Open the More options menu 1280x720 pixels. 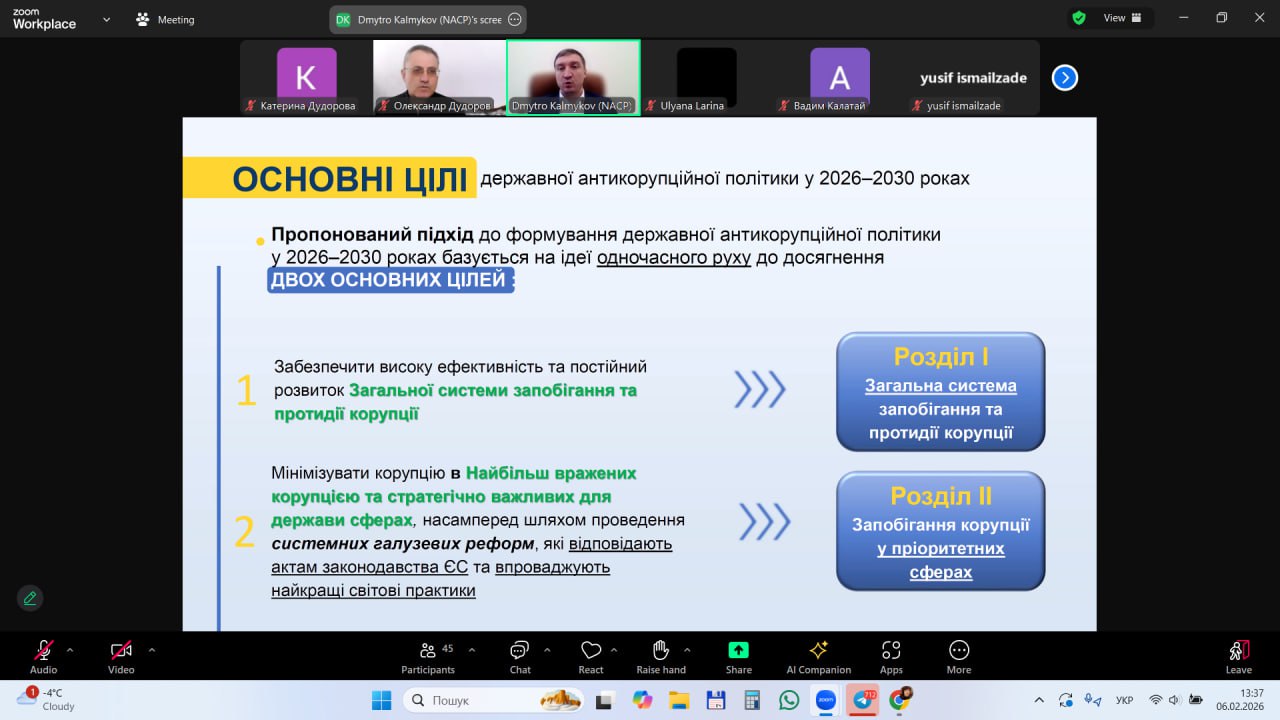[x=958, y=655]
